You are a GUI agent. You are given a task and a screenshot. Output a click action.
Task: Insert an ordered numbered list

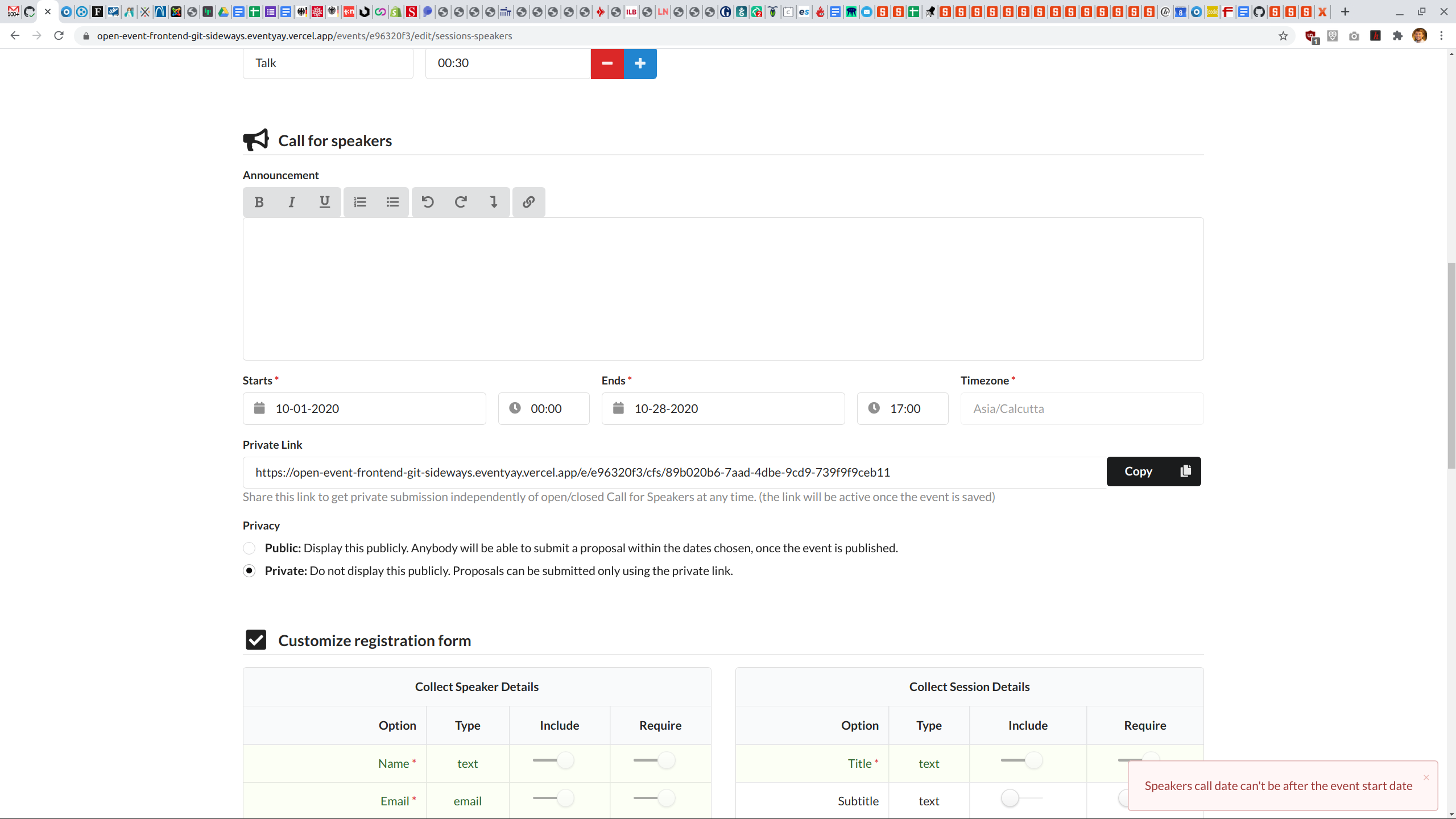pyautogui.click(x=359, y=202)
